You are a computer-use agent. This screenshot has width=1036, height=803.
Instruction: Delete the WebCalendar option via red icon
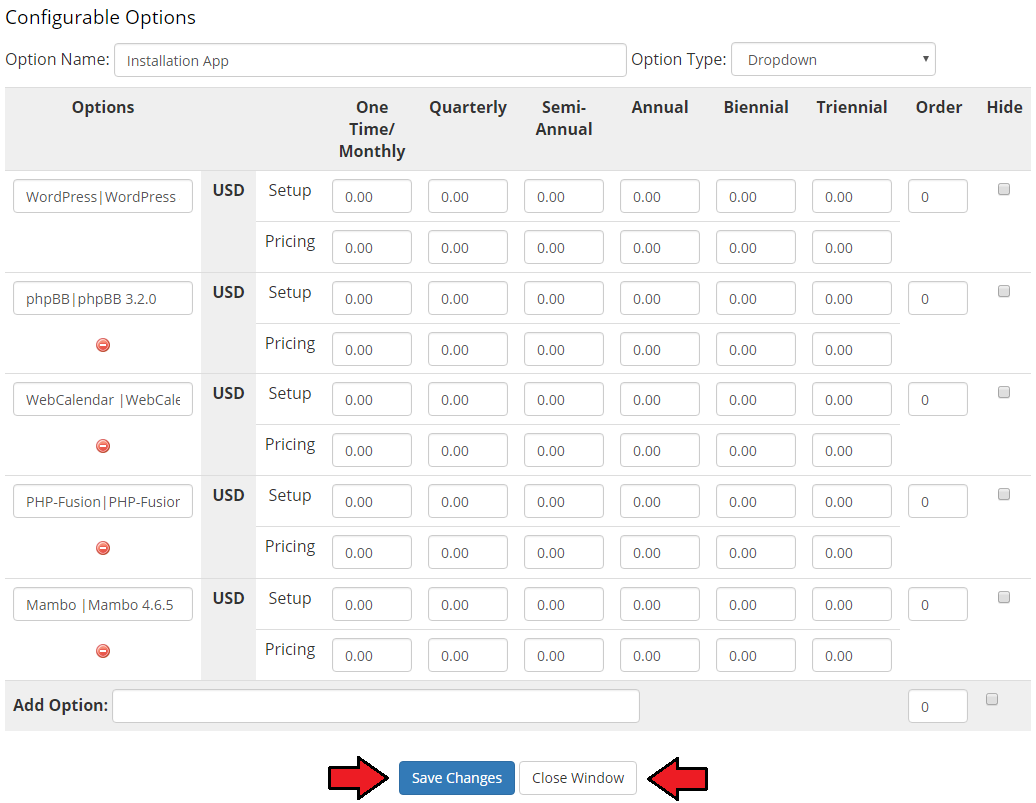103,446
